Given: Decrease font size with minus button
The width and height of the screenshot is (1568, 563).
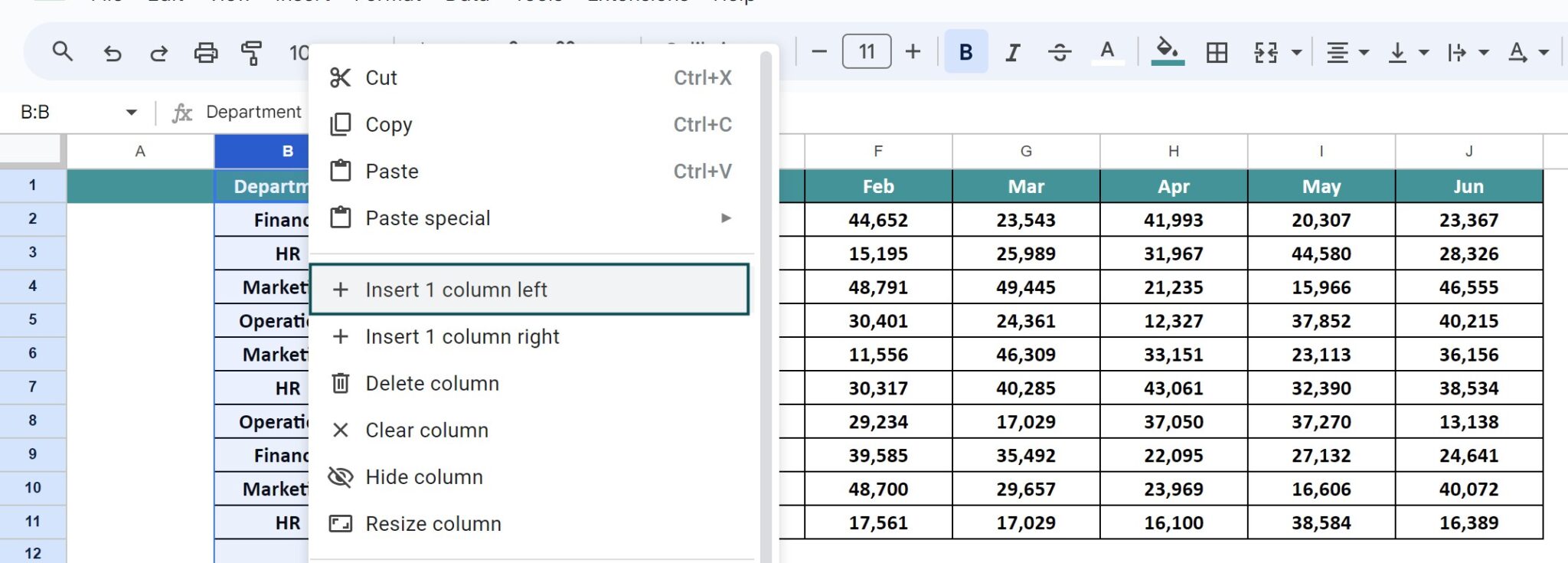Looking at the screenshot, I should (x=819, y=52).
